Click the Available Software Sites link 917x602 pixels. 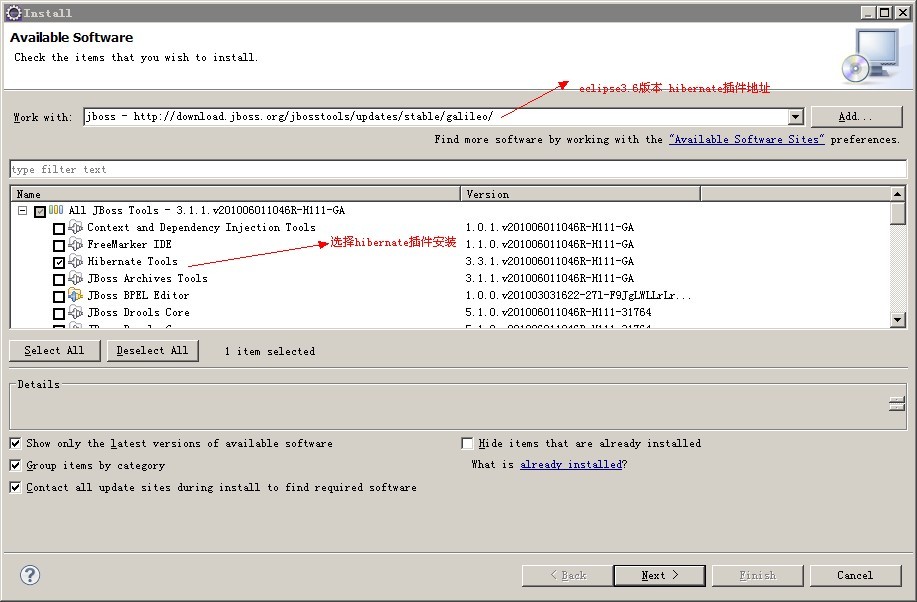point(747,139)
